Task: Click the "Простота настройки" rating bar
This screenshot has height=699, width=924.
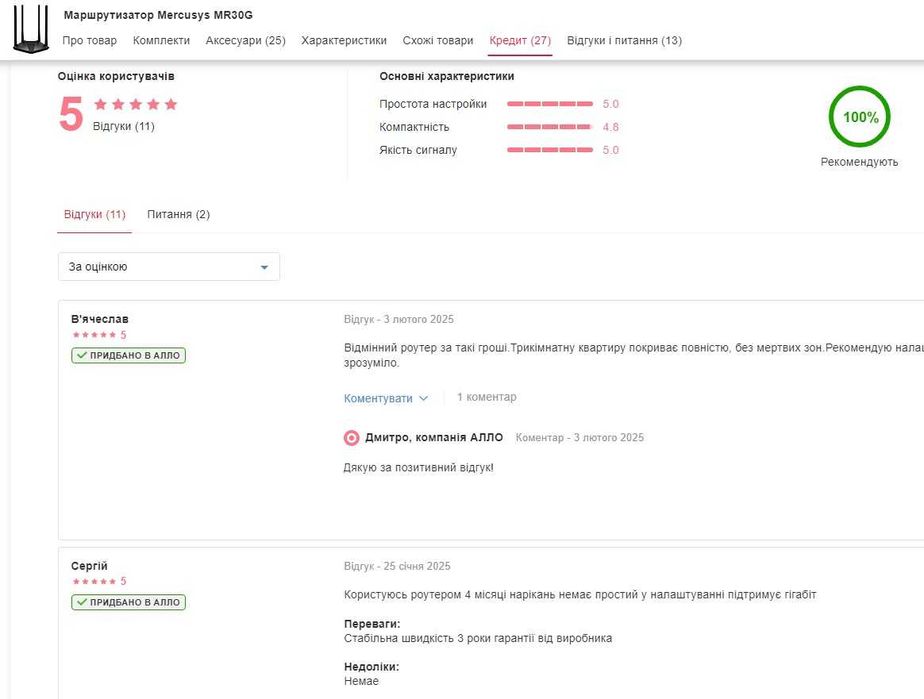Action: [549, 104]
